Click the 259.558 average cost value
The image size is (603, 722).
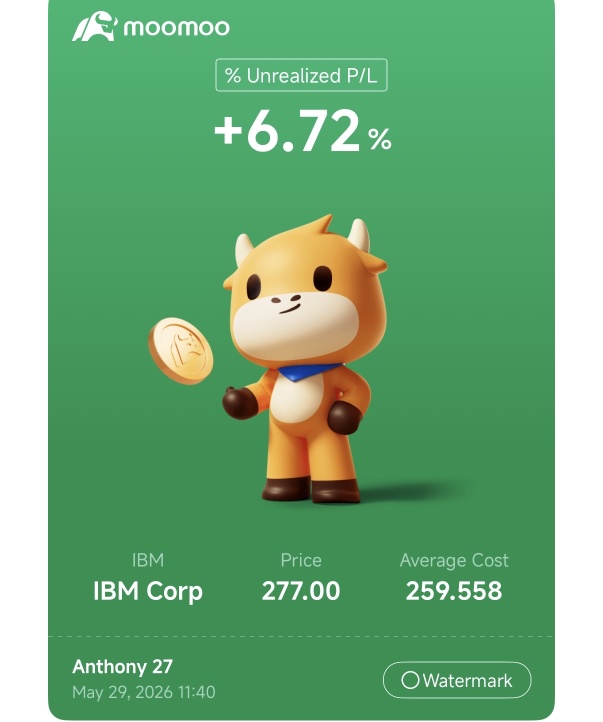(x=454, y=591)
